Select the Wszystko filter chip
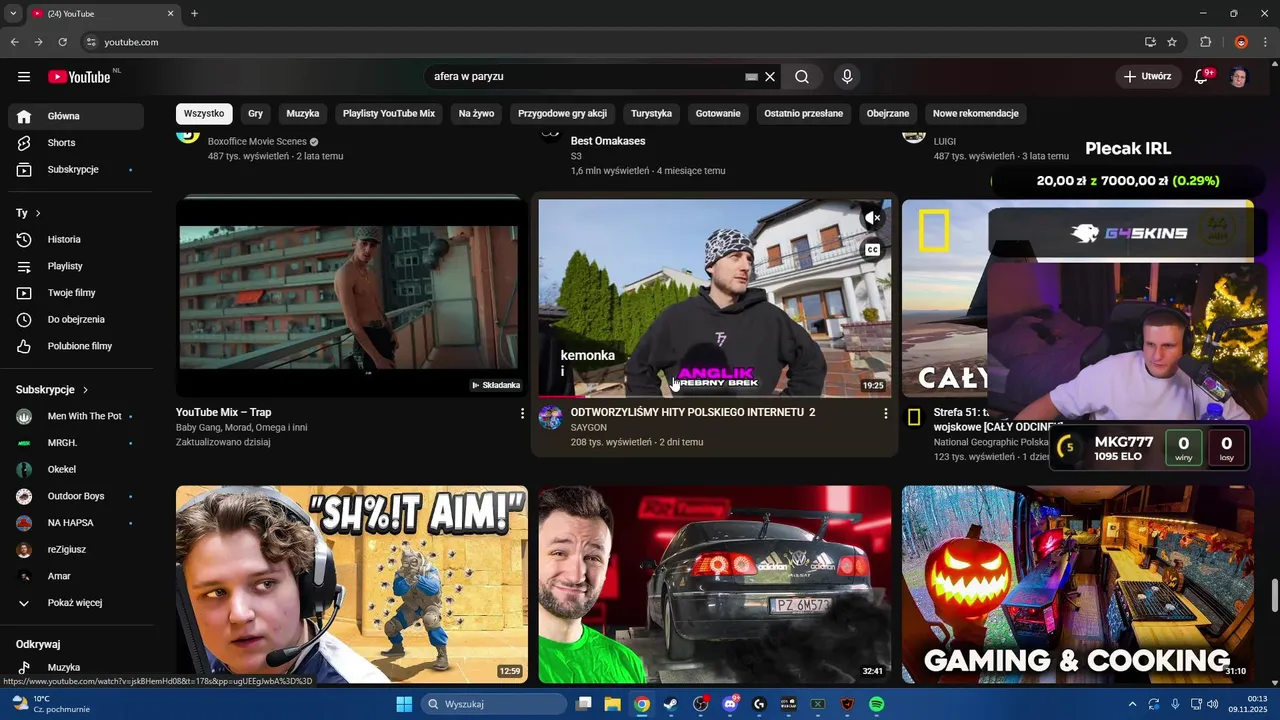Screen dimensions: 1280x720 pos(204,114)
